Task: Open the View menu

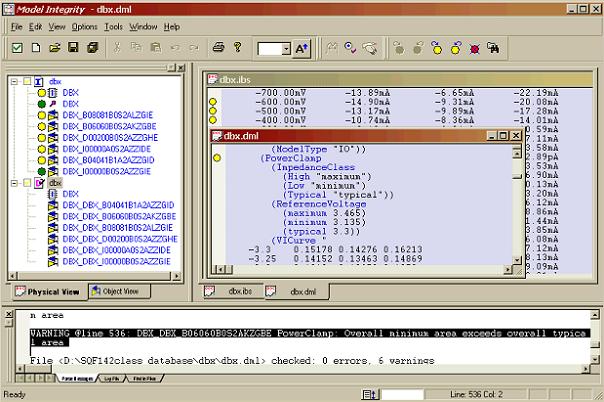Action: 57,27
